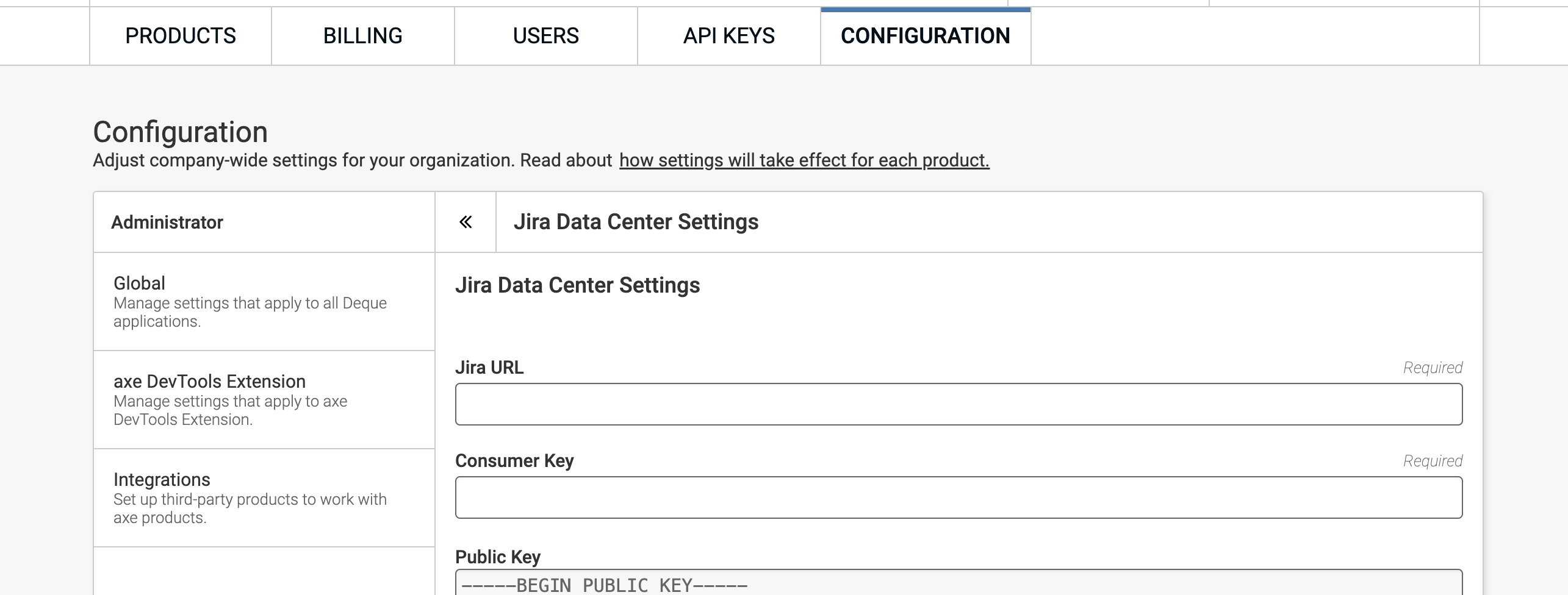The image size is (1568, 595).
Task: Click the panel title beside the collapse icon
Action: [x=636, y=222]
